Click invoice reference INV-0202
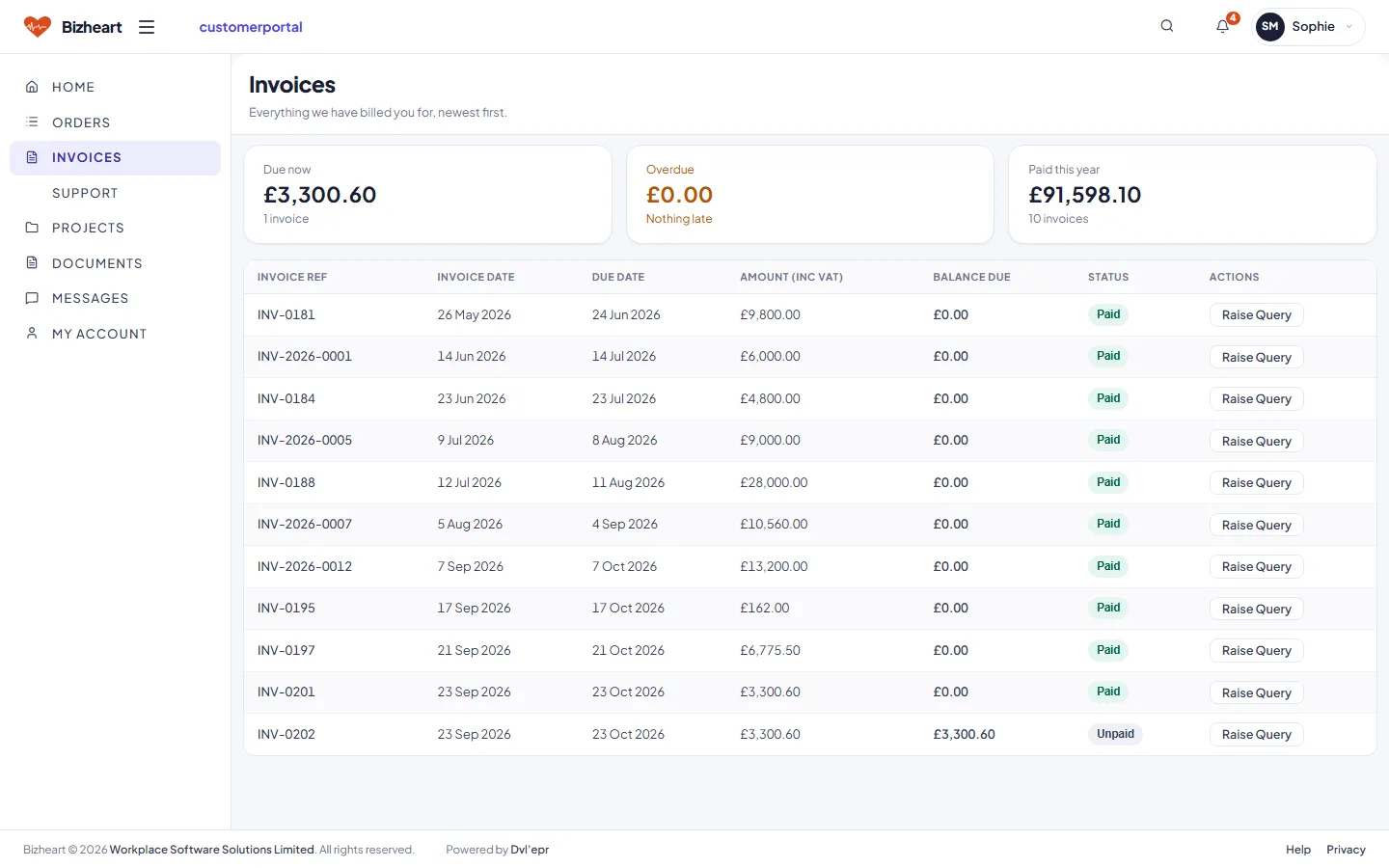Screen dimensions: 1389x868 pos(286,734)
